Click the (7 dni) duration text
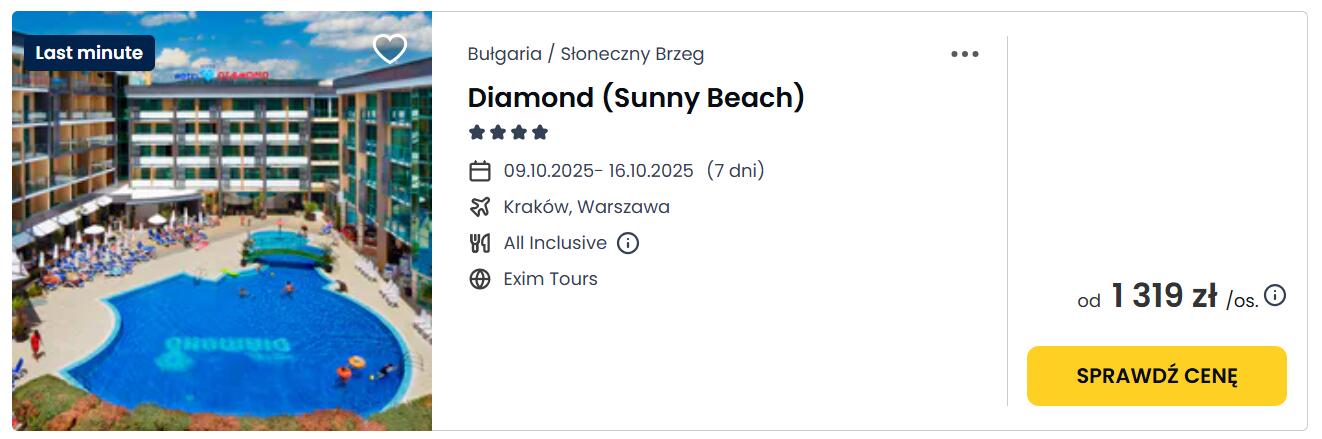Image resolution: width=1322 pixels, height=439 pixels. 735,171
